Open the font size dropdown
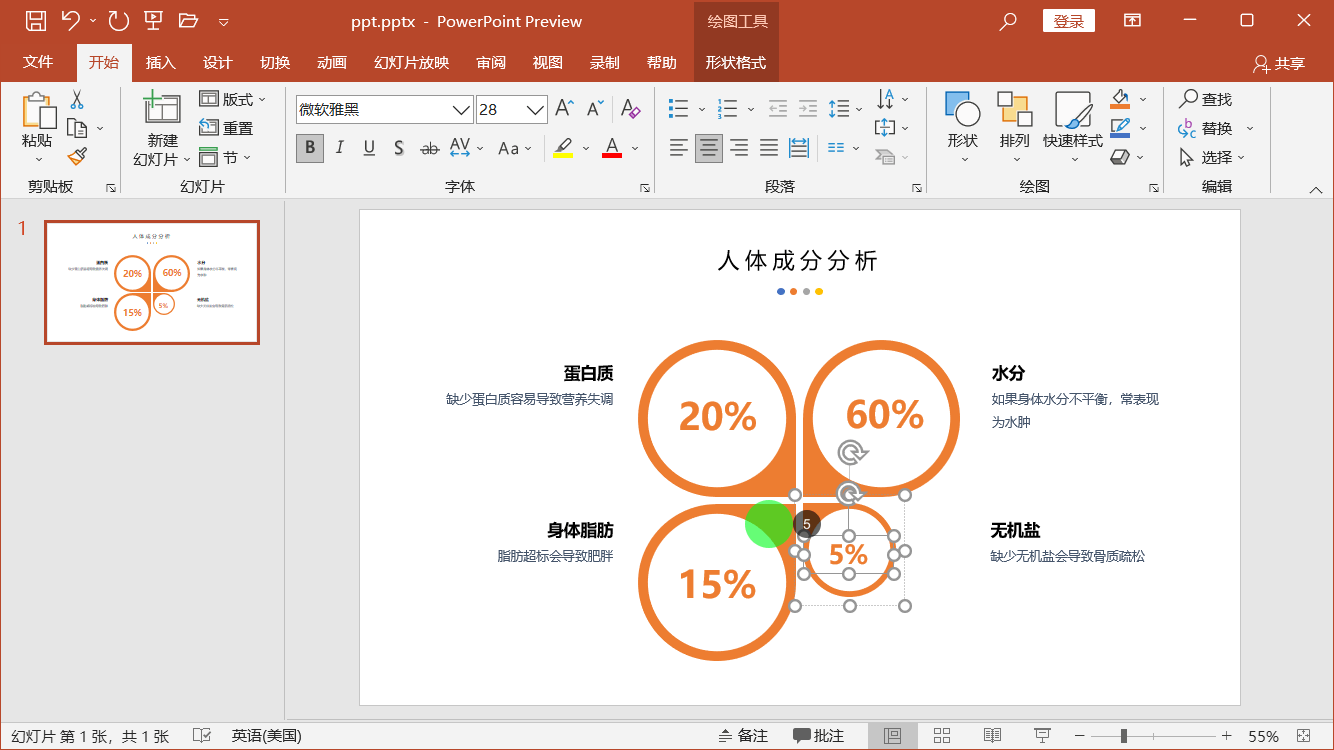 534,110
